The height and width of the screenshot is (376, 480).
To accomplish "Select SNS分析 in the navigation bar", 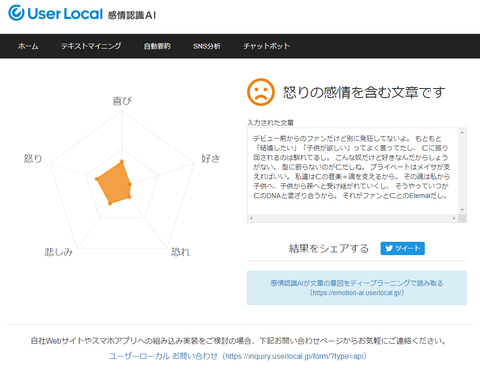I will [207, 46].
